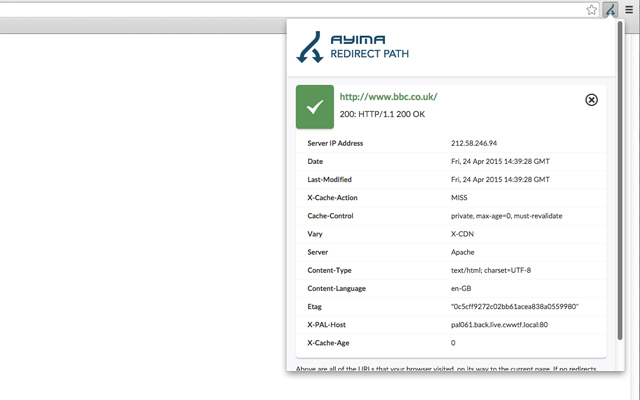Click the 'Cache-Control' label

(x=330, y=216)
